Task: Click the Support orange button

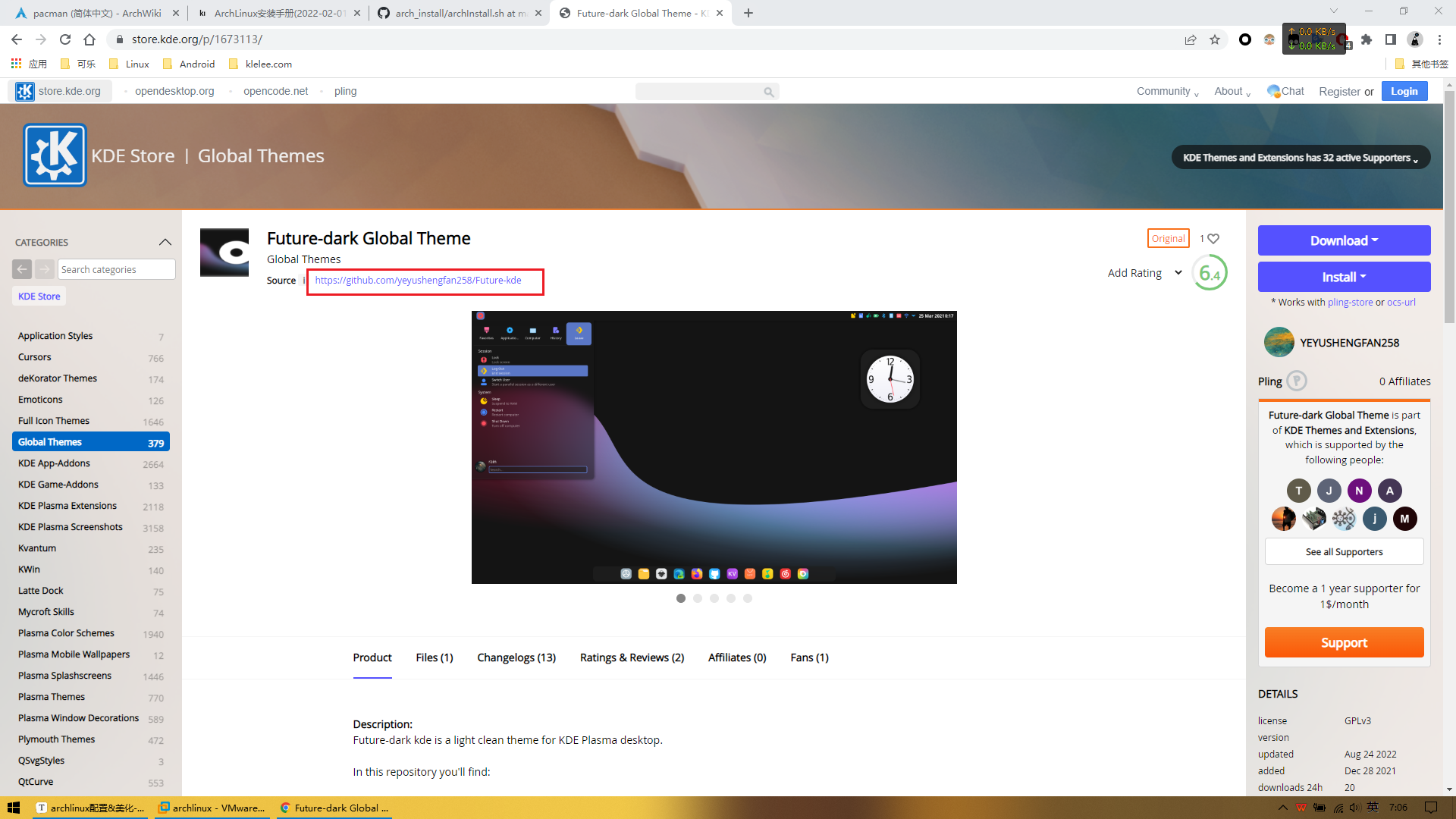Action: pos(1345,642)
